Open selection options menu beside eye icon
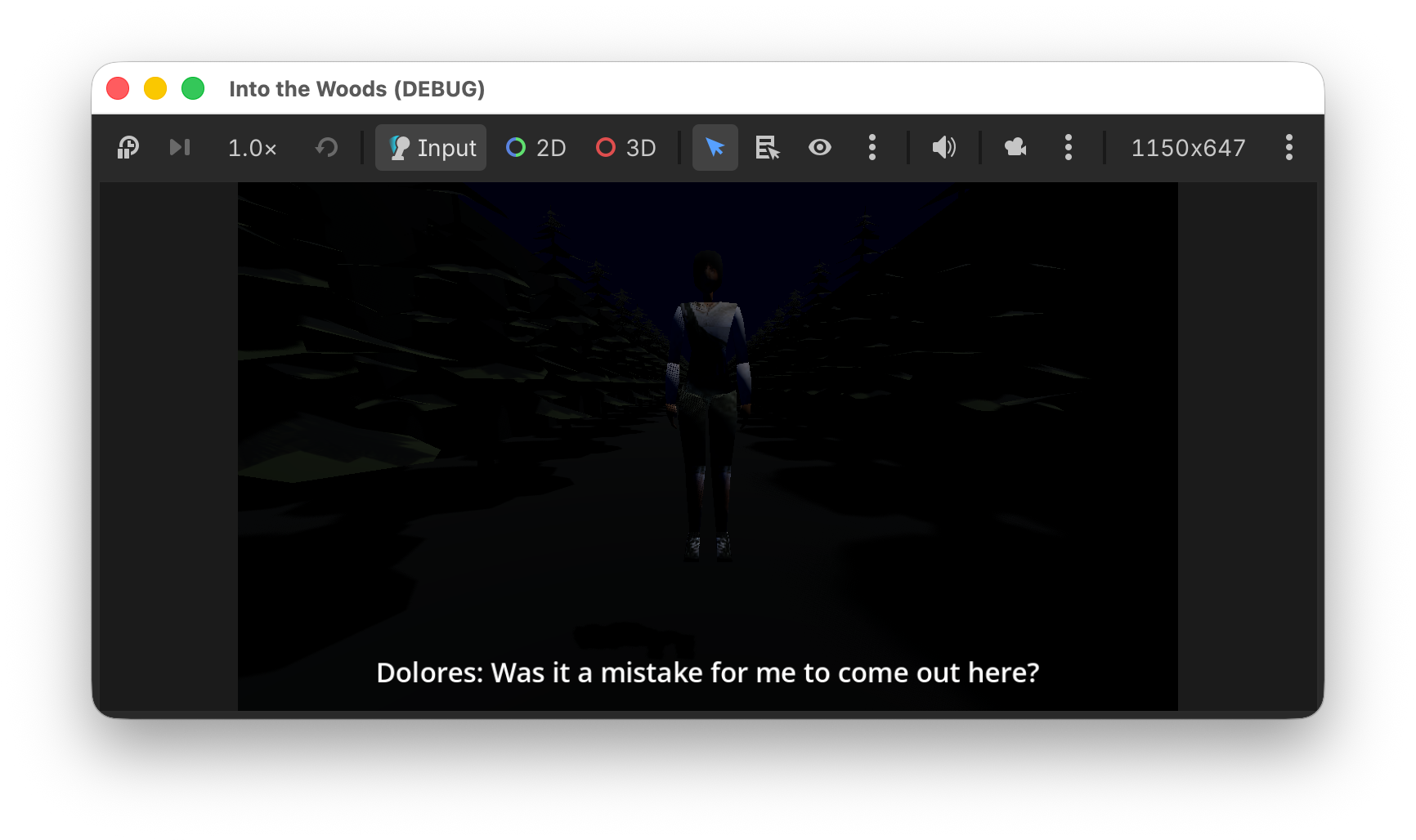This screenshot has width=1416, height=840. coord(872,148)
